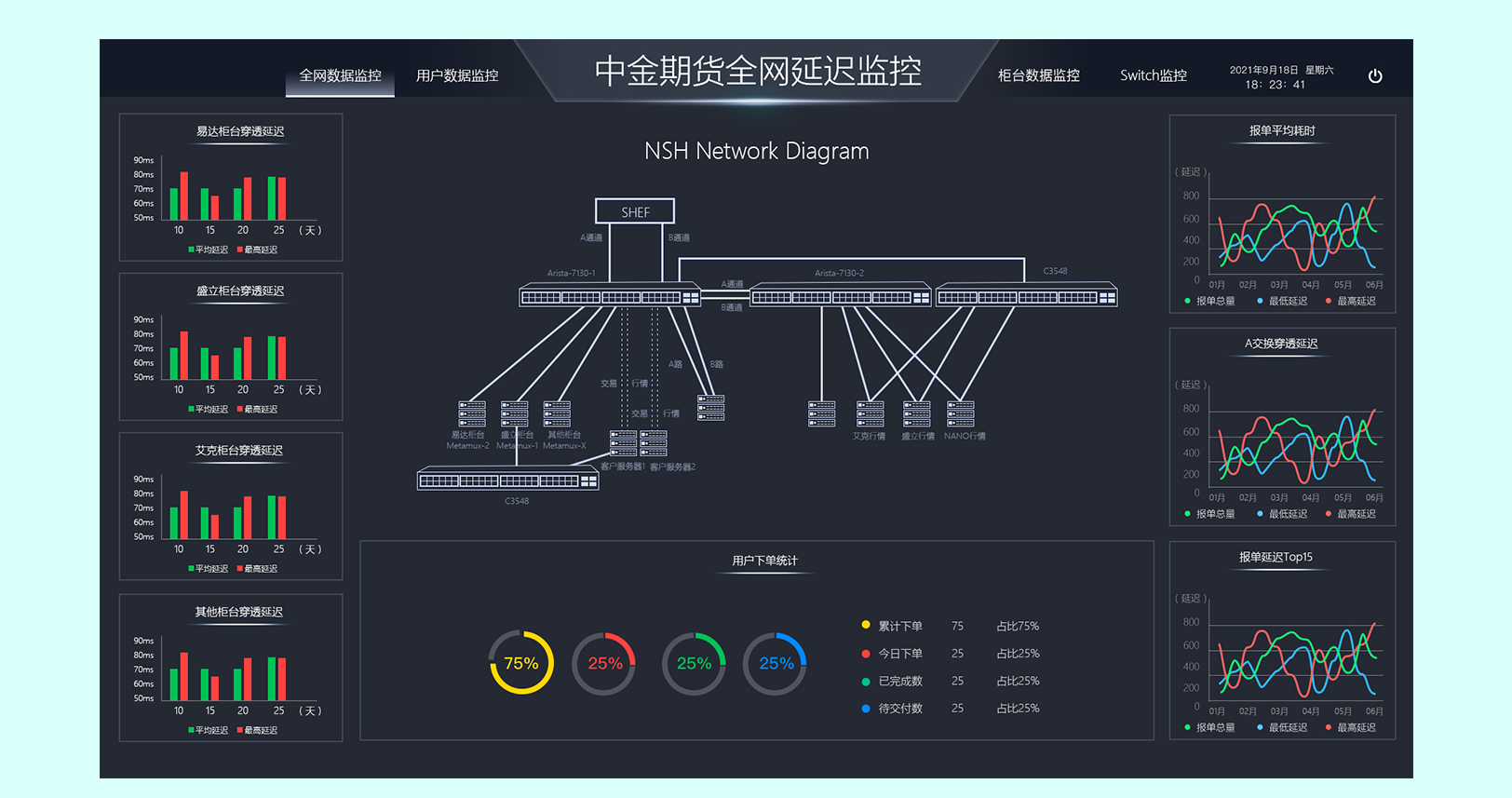
Task: Click the Arista-7130-1 switch in the diagram
Action: pos(610,296)
